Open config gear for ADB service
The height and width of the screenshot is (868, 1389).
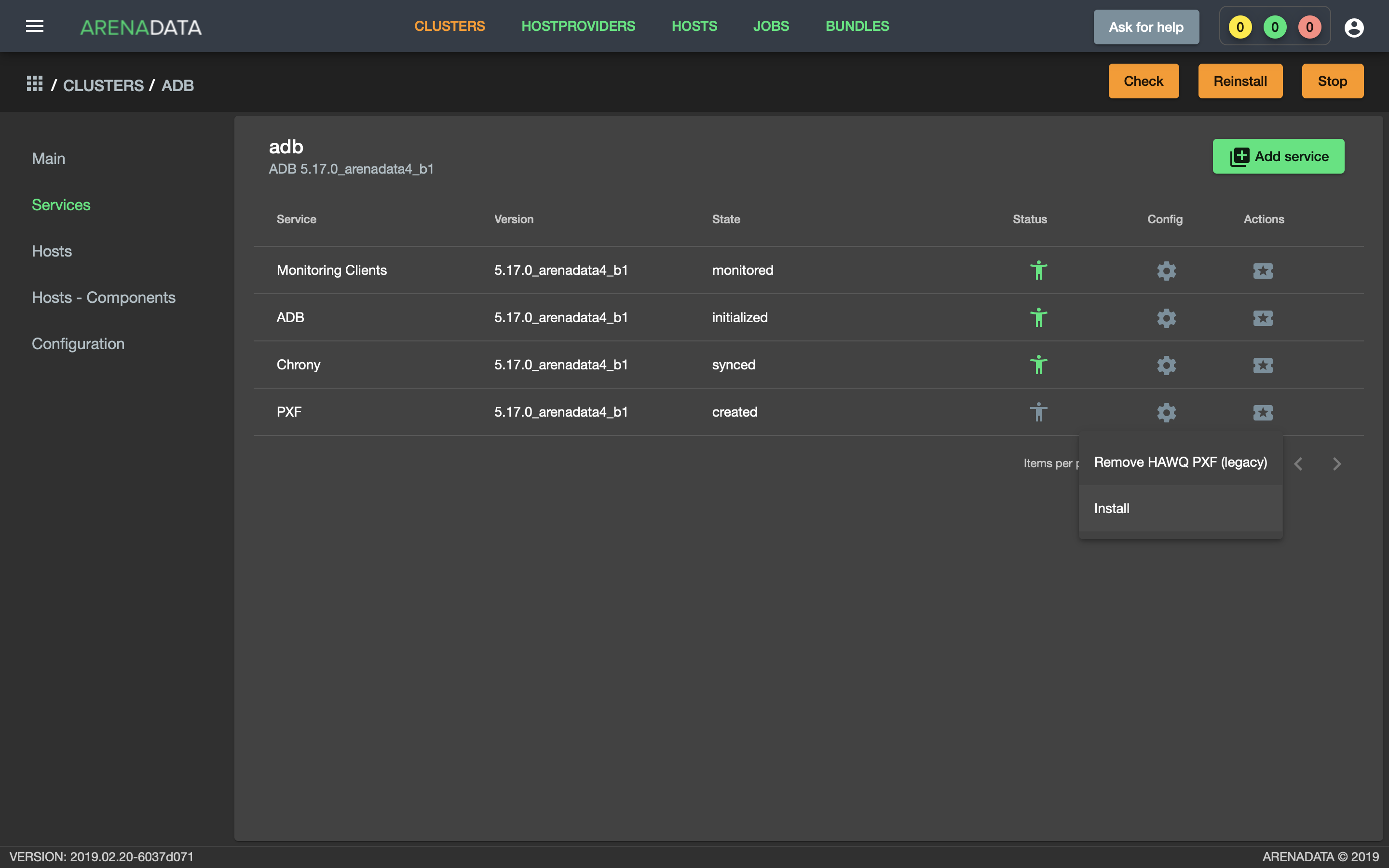(x=1166, y=317)
